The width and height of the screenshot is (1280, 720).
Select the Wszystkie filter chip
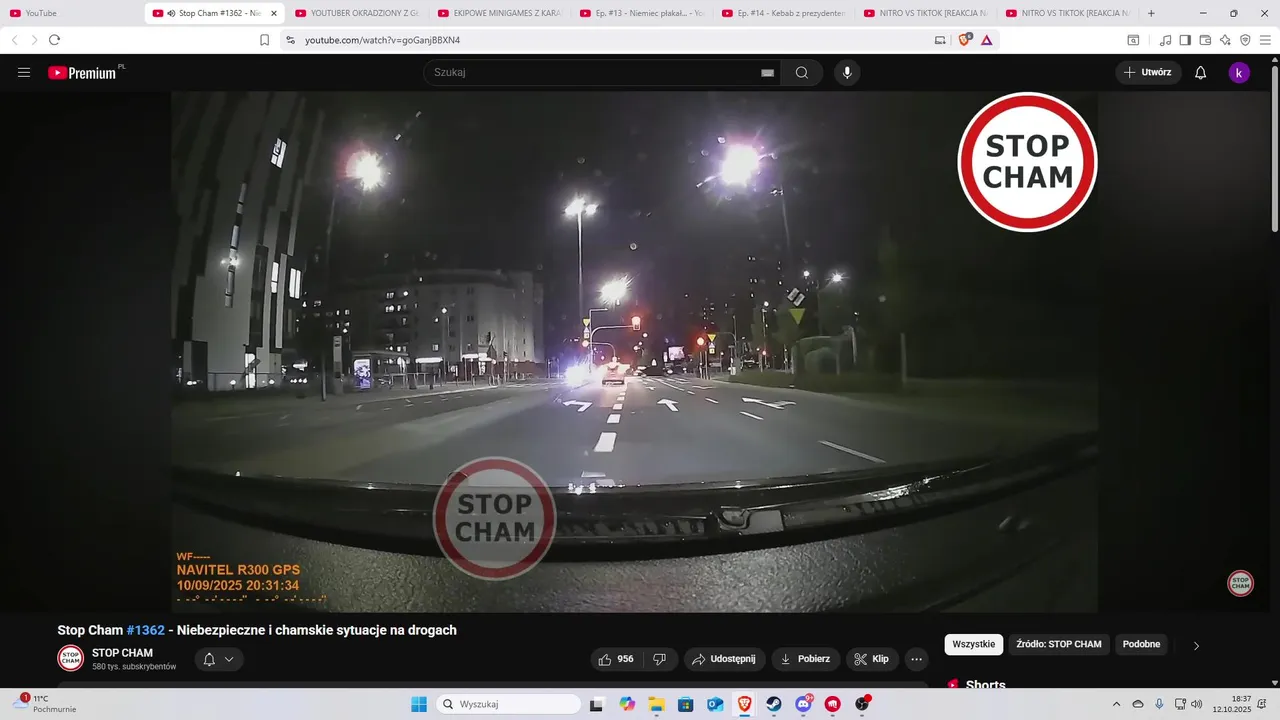click(974, 644)
